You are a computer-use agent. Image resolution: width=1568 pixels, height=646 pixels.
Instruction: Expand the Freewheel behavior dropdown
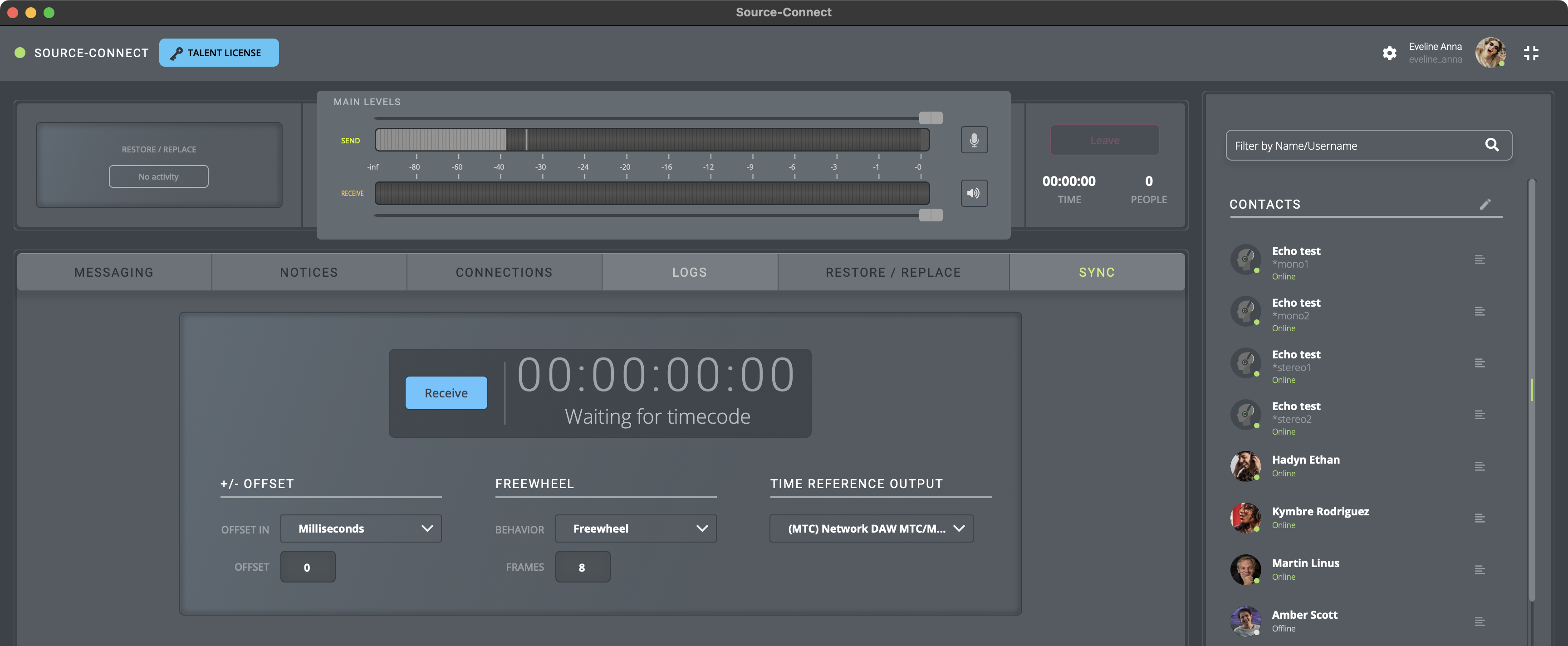636,529
